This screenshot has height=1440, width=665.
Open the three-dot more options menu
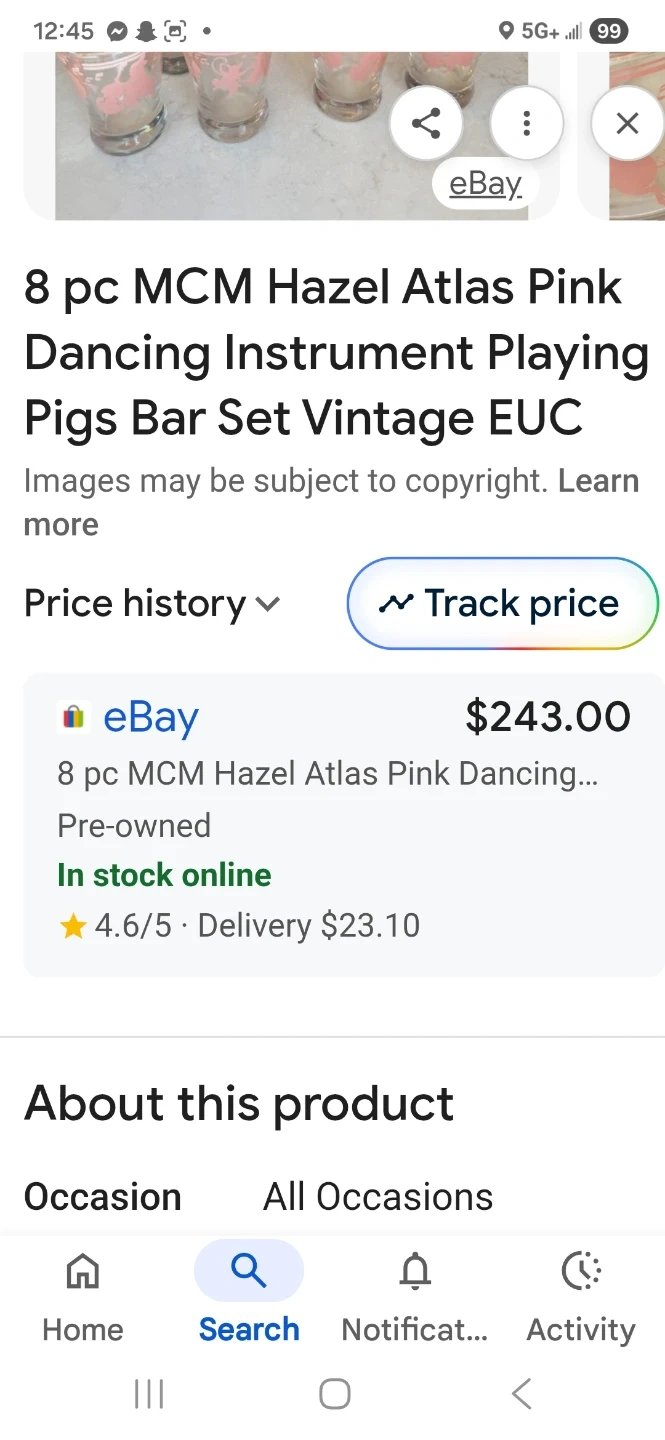526,124
